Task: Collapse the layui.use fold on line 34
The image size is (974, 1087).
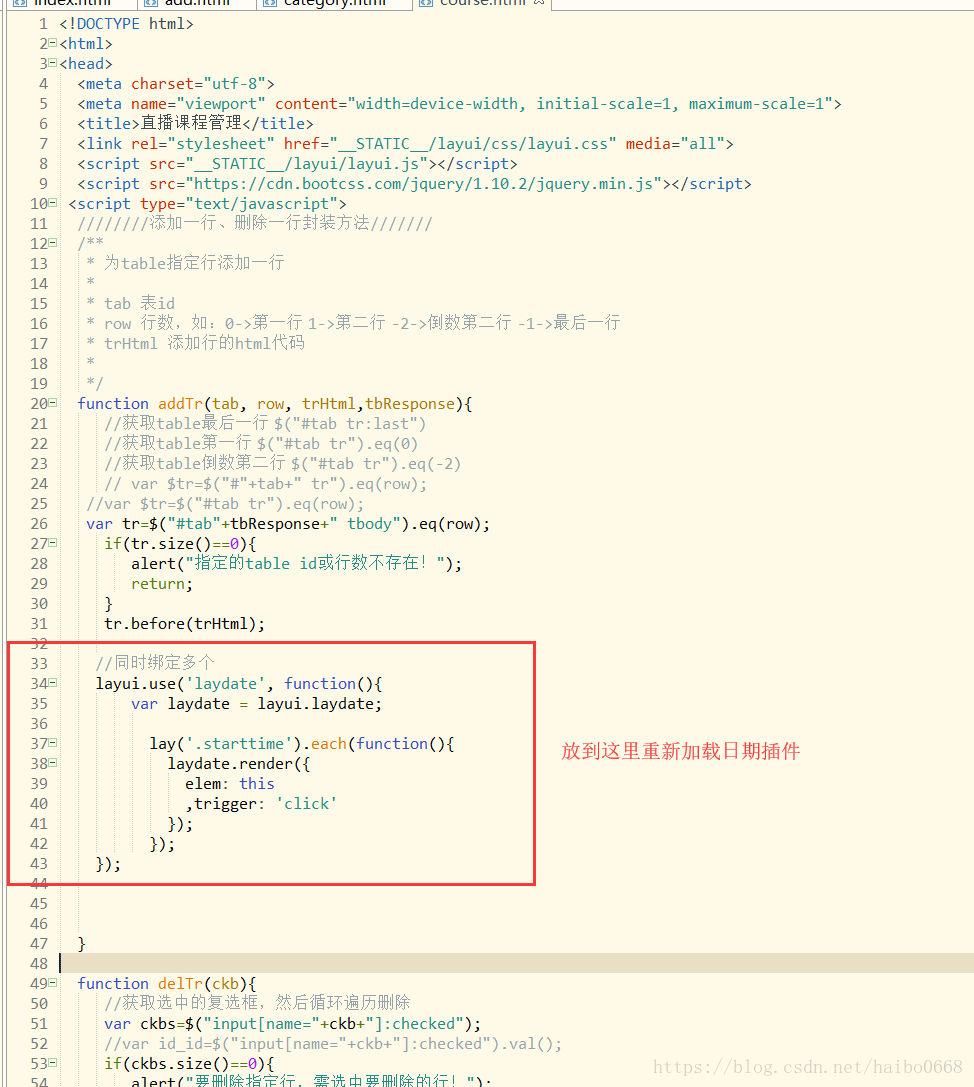Action: (x=53, y=683)
